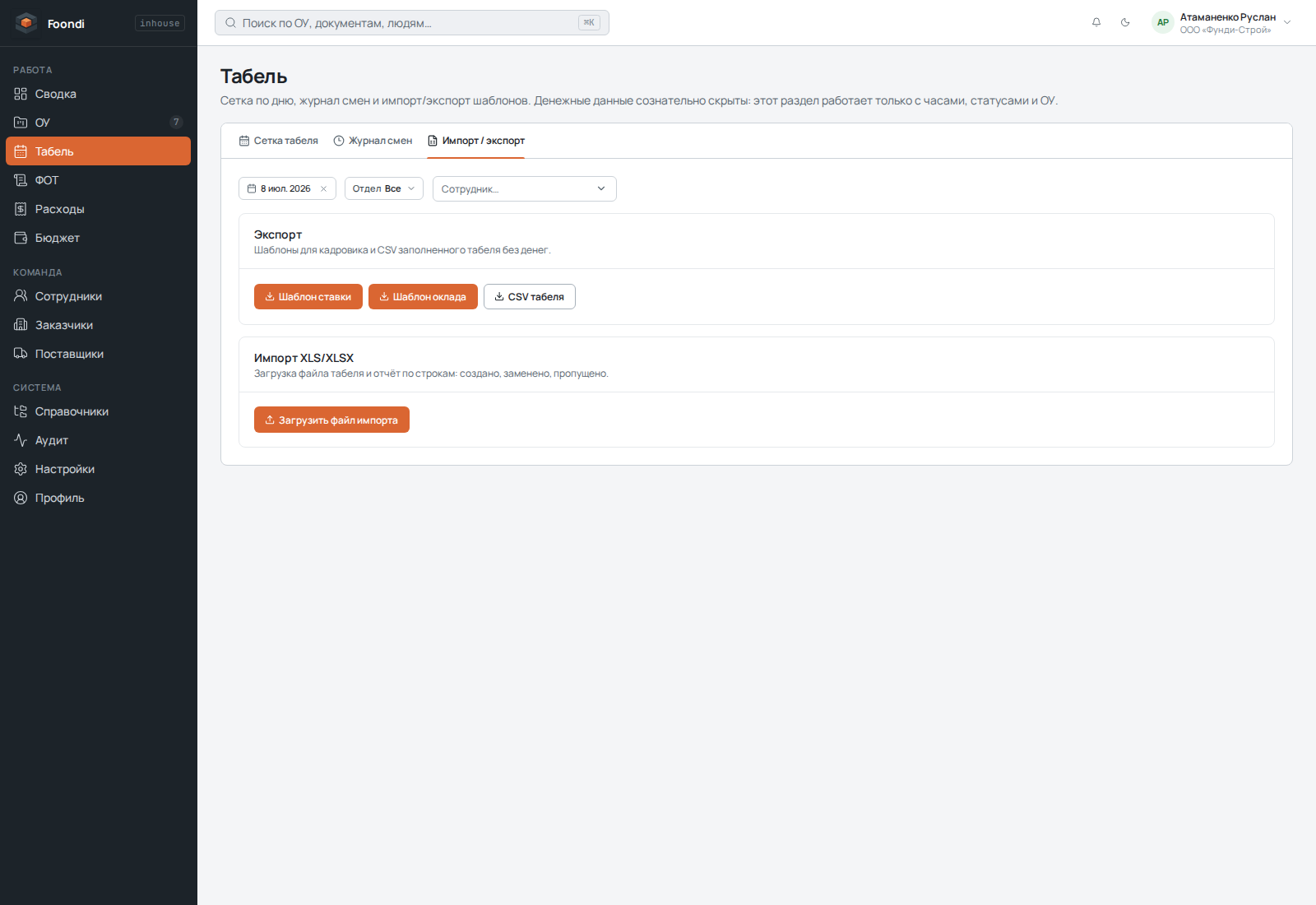Click the Шаблон оклада button
Screen dimensions: 1316x905
[423, 297]
